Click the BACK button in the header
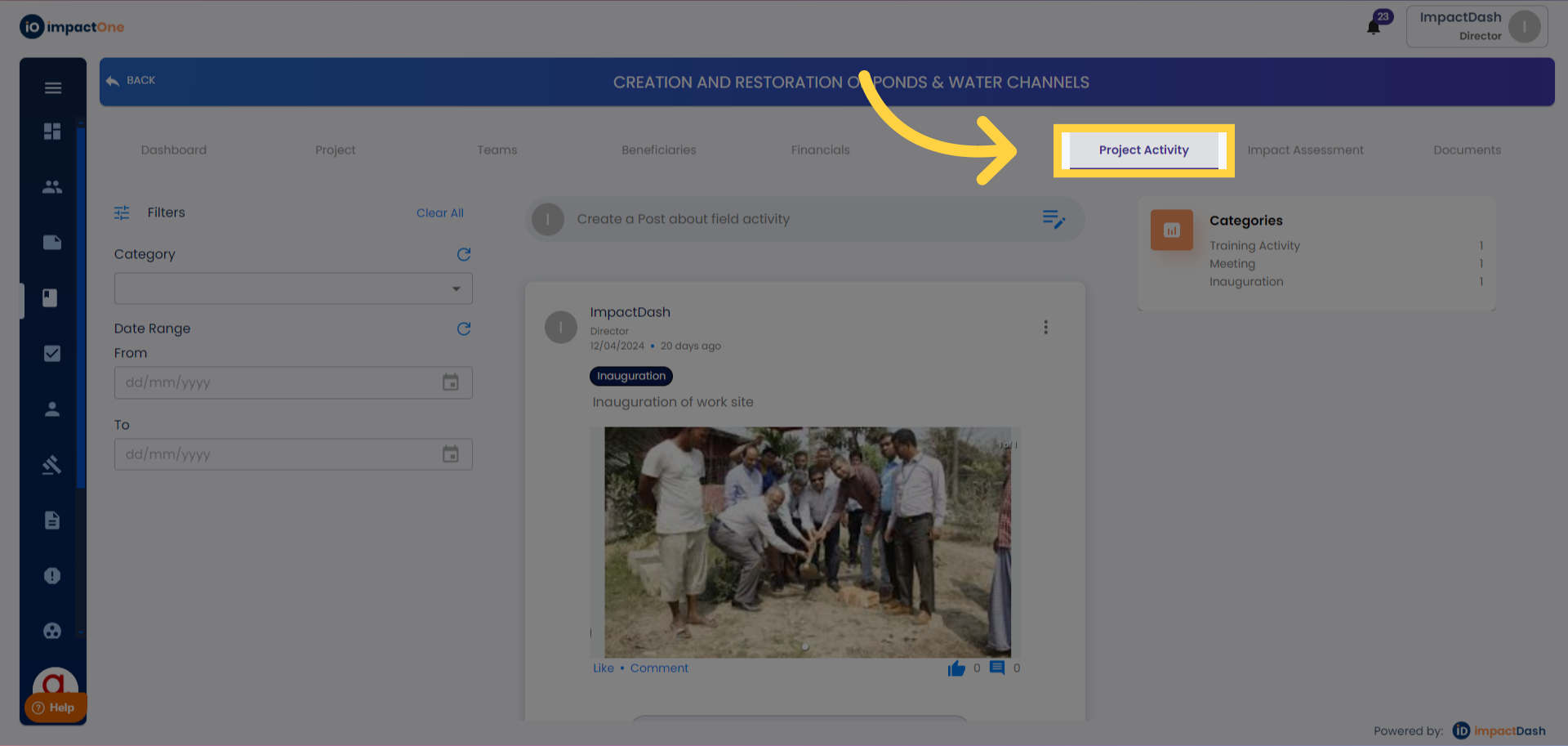 pos(131,81)
